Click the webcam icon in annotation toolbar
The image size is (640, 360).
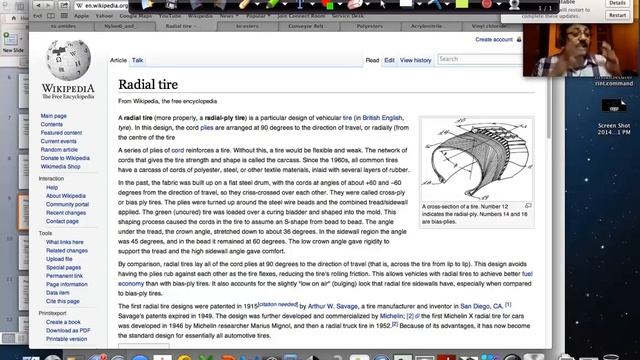[514, 4]
